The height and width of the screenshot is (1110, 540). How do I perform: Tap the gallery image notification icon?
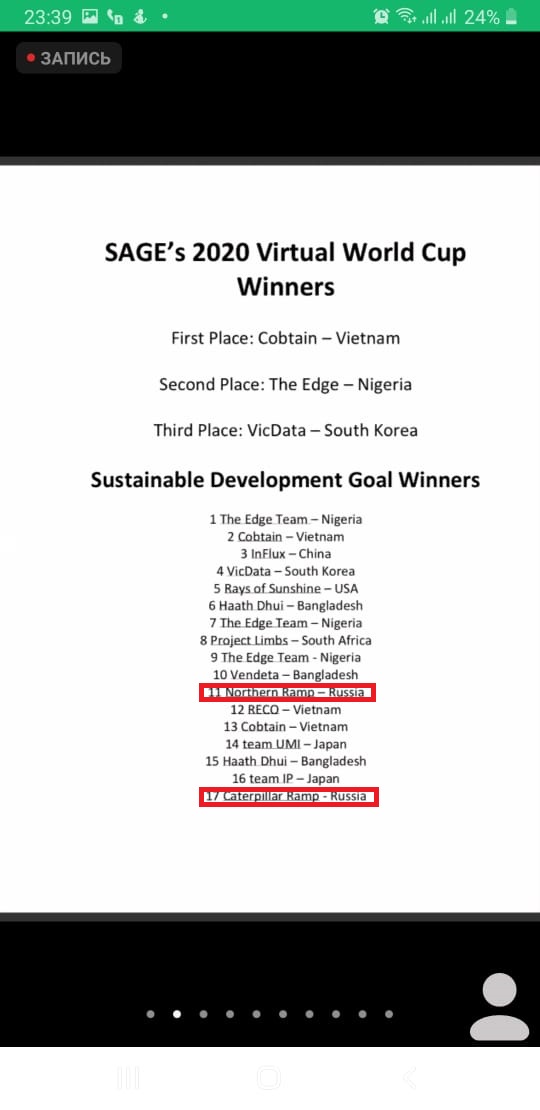[90, 17]
